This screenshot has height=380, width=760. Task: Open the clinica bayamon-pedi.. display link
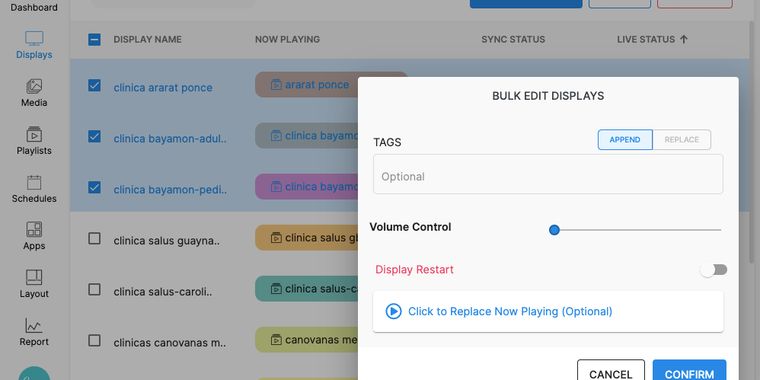pyautogui.click(x=170, y=190)
